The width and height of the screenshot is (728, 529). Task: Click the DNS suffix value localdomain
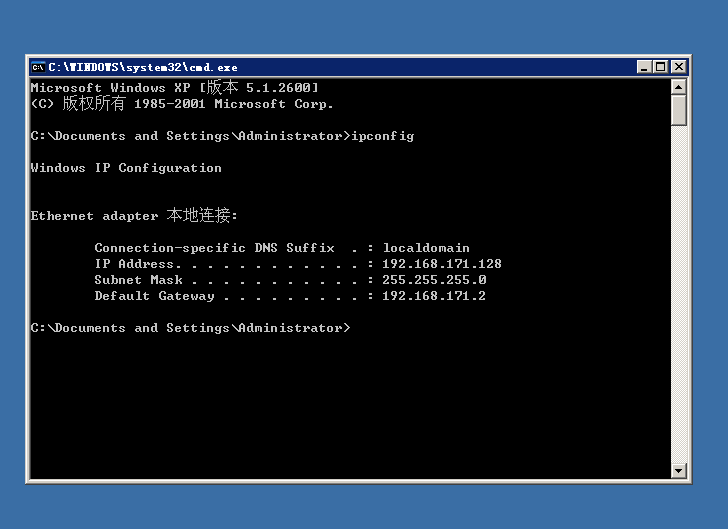[426, 248]
